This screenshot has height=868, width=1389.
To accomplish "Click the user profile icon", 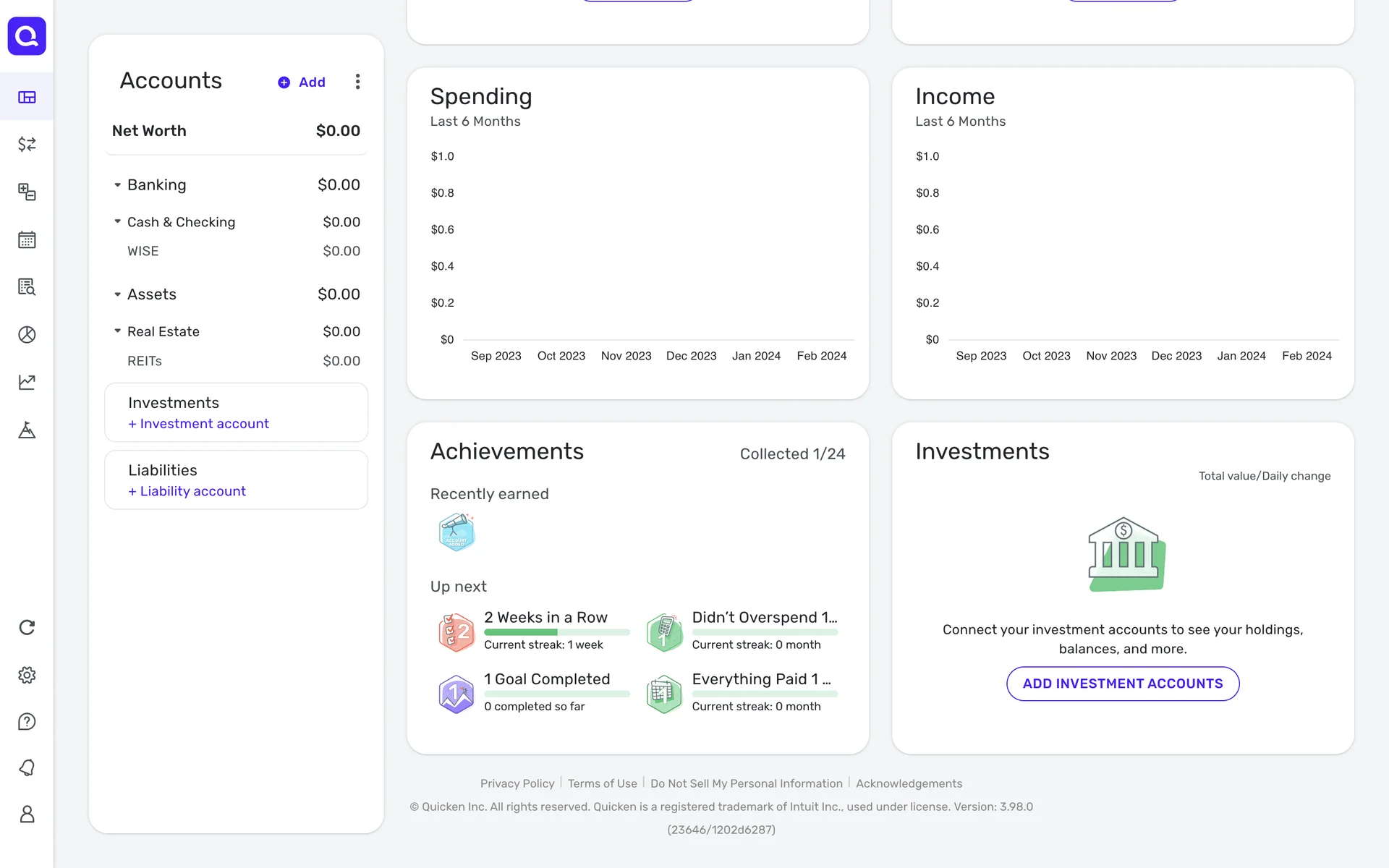I will coord(27,814).
